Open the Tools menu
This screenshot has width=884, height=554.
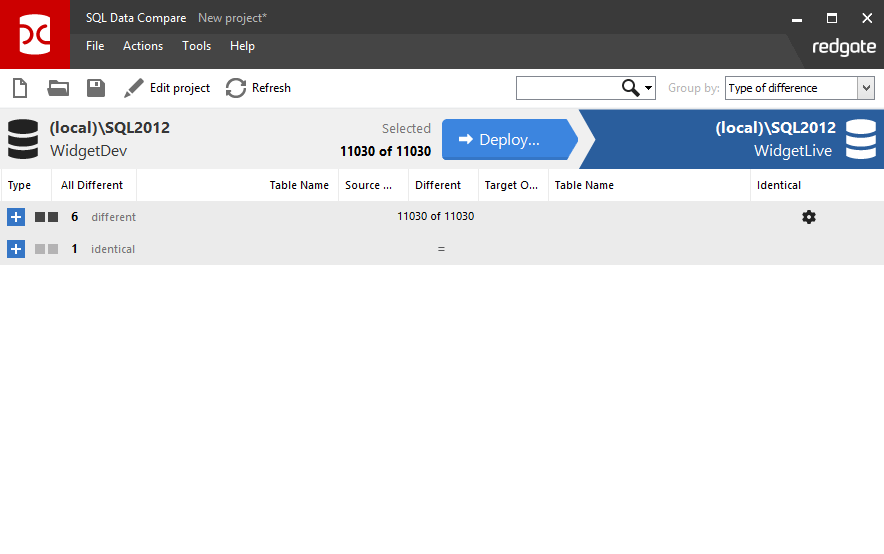pos(196,46)
